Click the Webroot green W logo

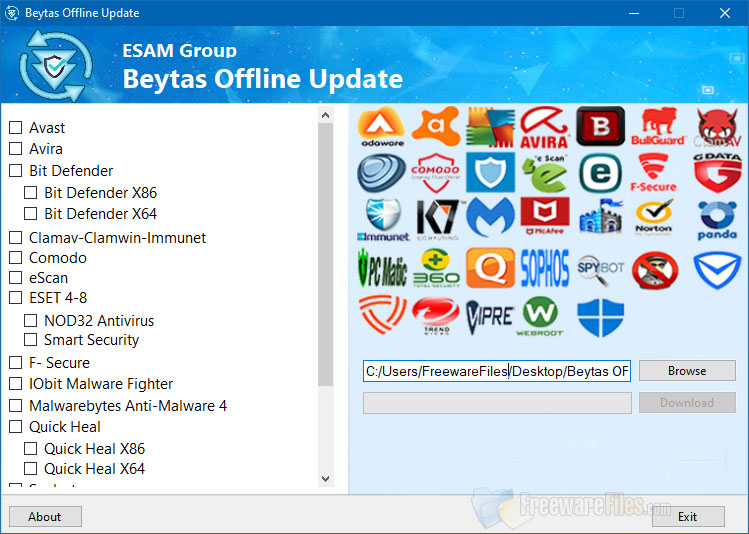540,316
